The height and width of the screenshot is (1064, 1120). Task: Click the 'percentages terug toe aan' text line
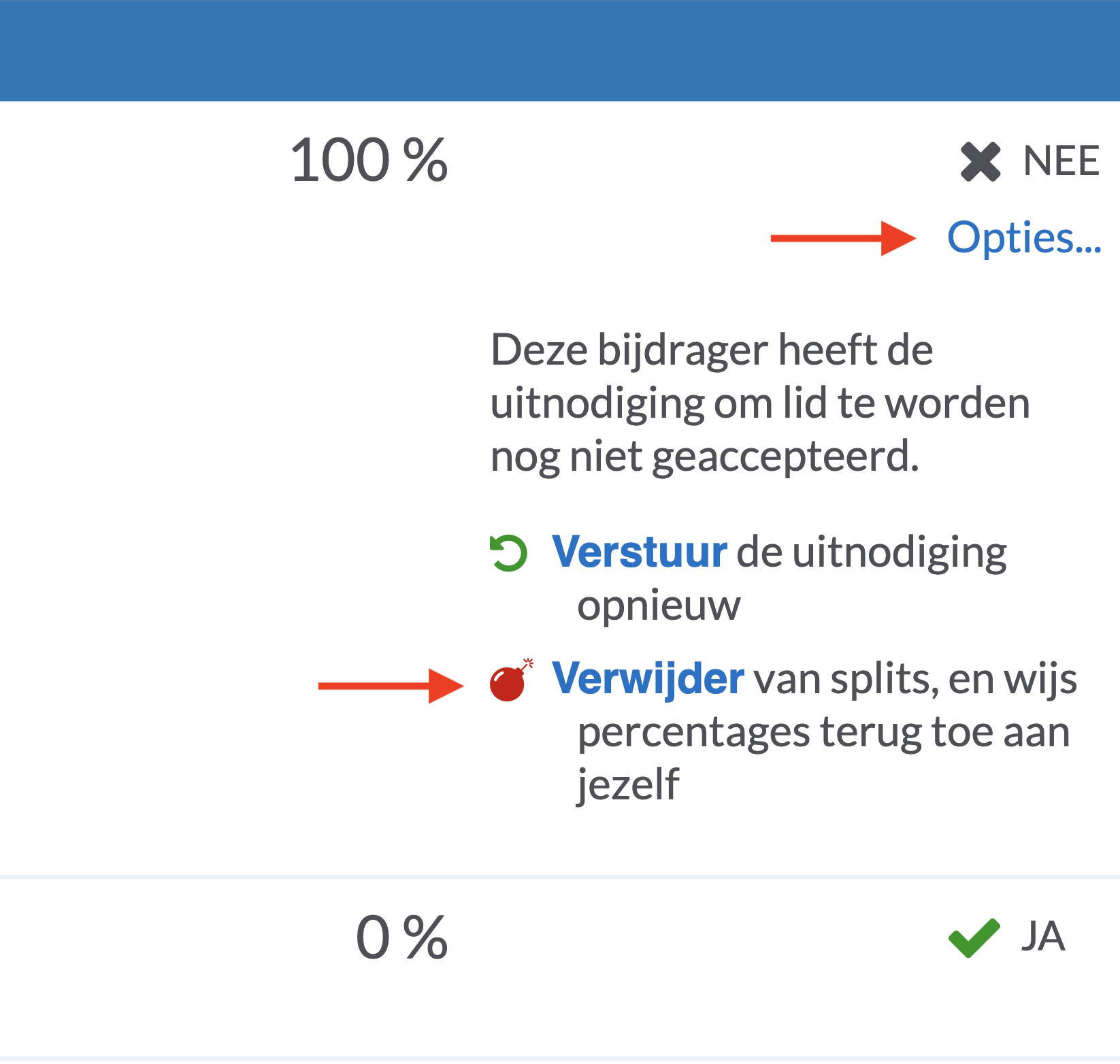pyautogui.click(x=824, y=733)
